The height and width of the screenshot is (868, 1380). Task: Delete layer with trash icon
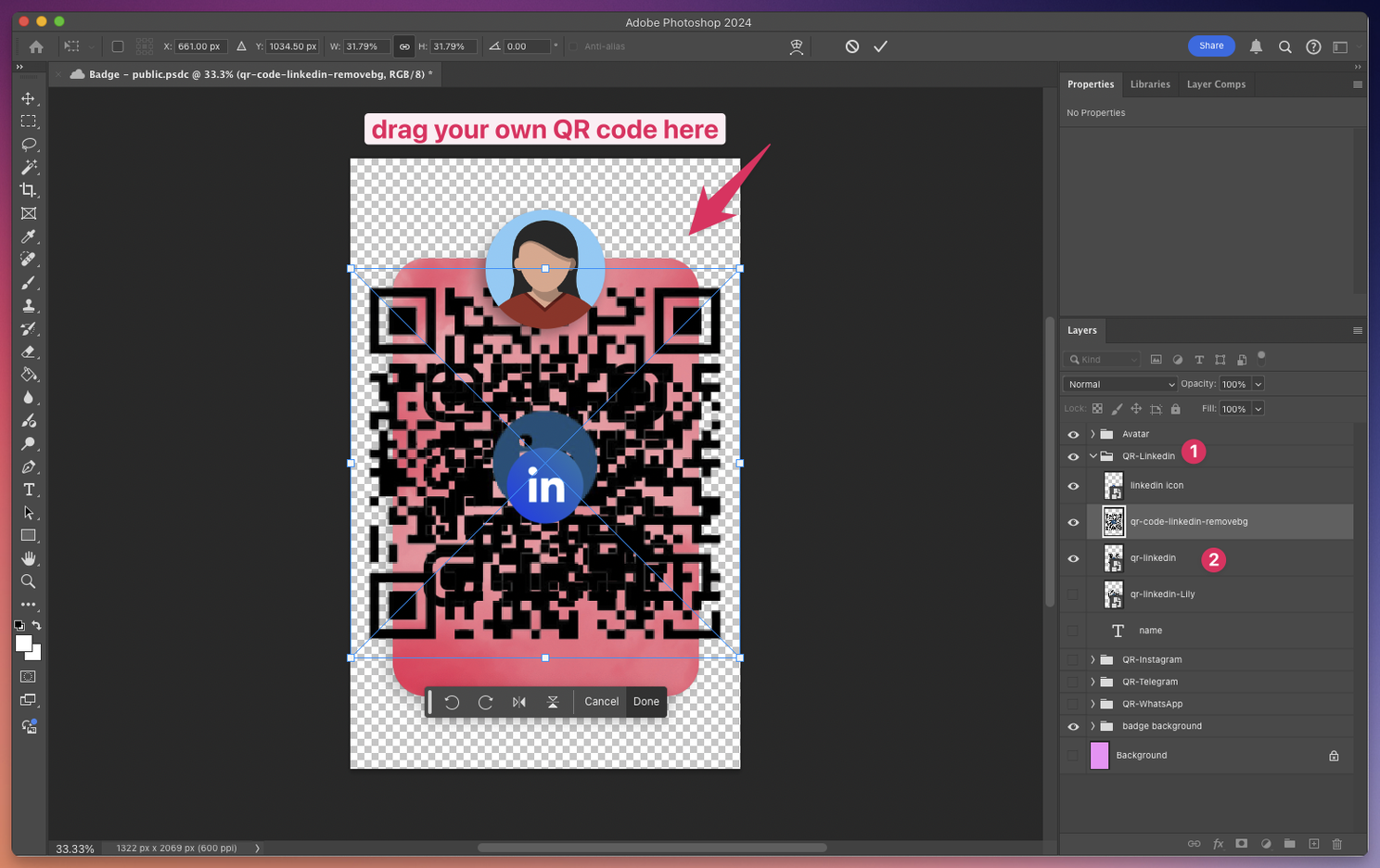tap(1336, 844)
